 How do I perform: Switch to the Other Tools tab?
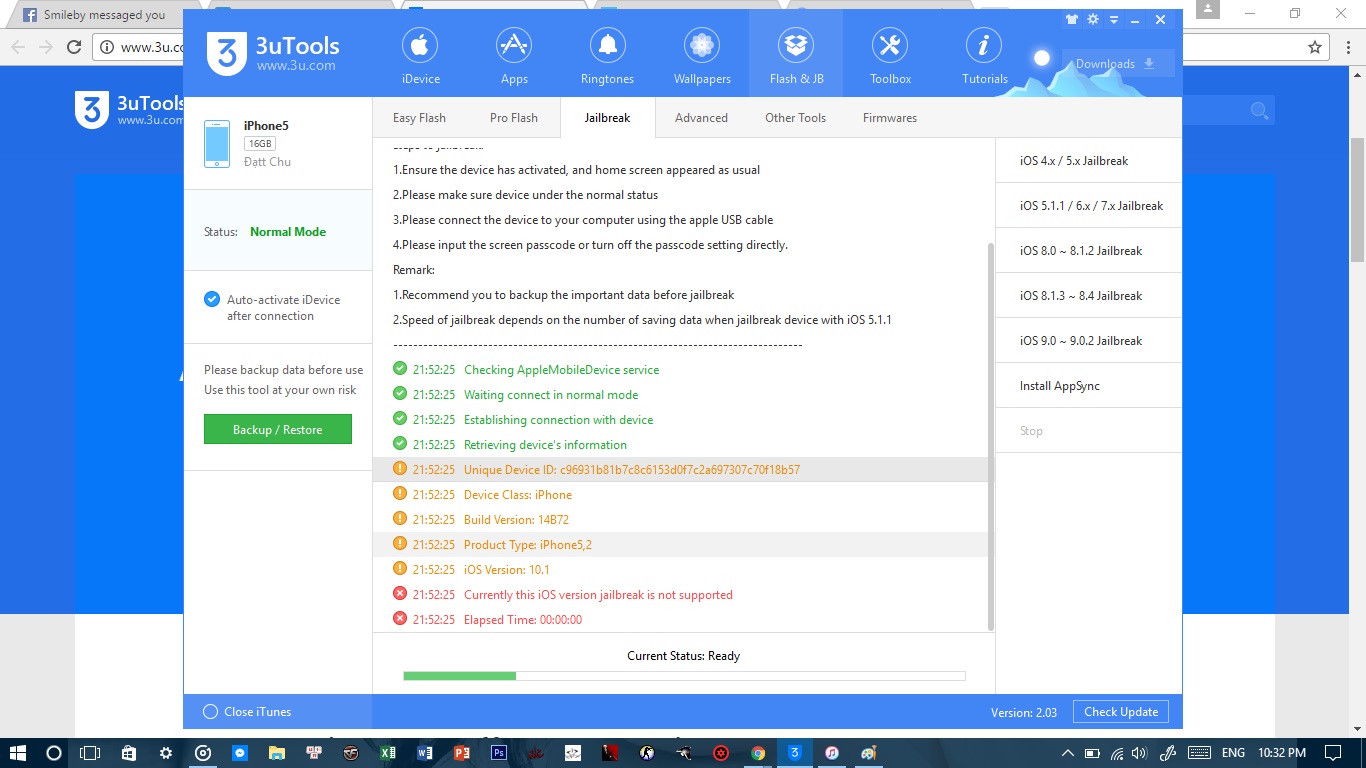[795, 118]
